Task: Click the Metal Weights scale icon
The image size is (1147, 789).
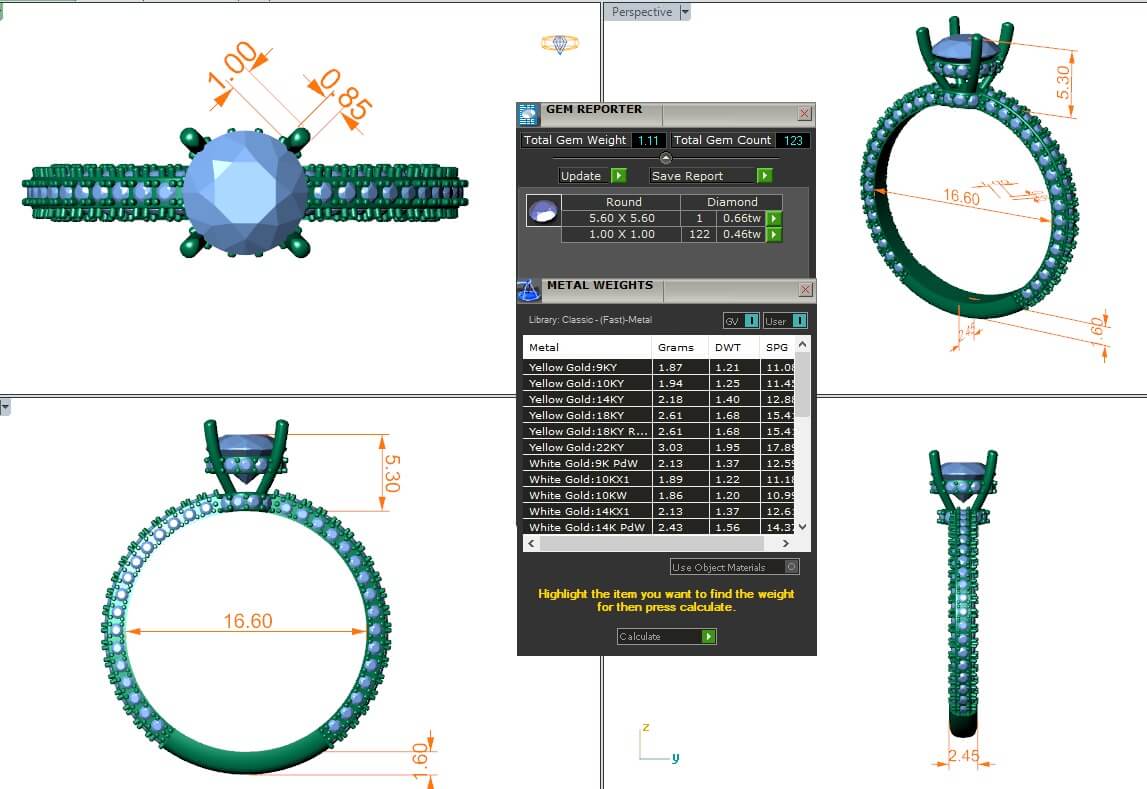Action: point(529,290)
